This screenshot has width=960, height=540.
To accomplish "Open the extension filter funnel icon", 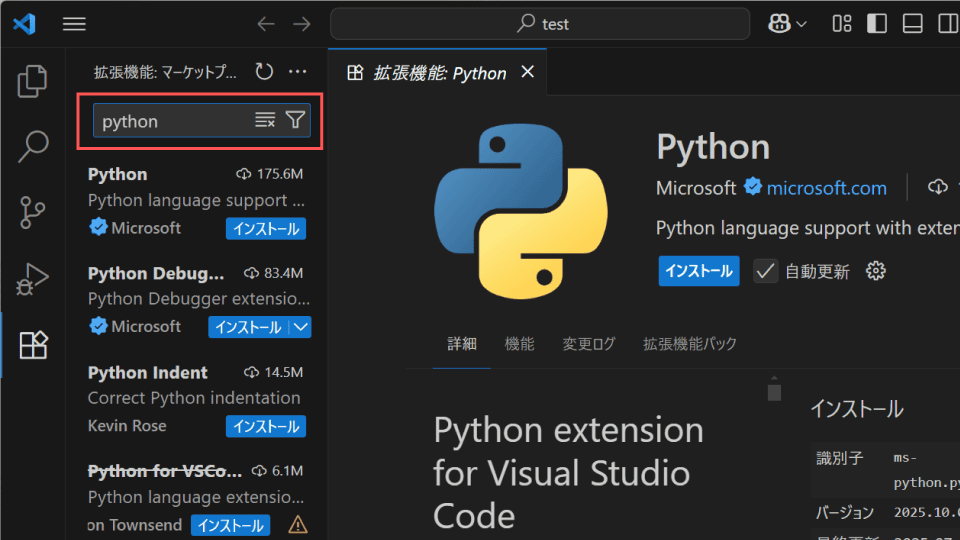I will click(x=295, y=120).
